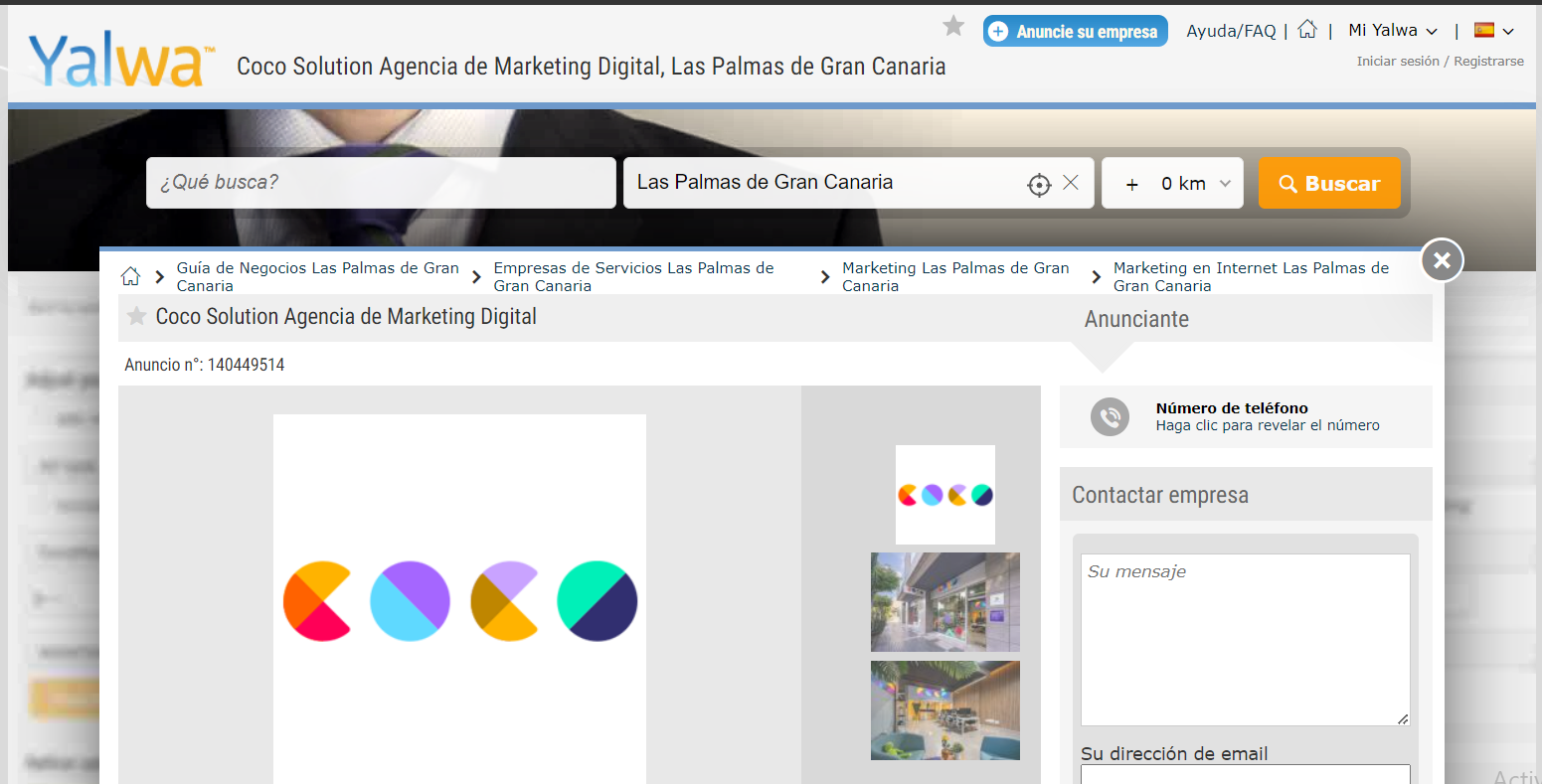Click the locate-me crosshair icon
1542x784 pixels.
pos(1039,184)
